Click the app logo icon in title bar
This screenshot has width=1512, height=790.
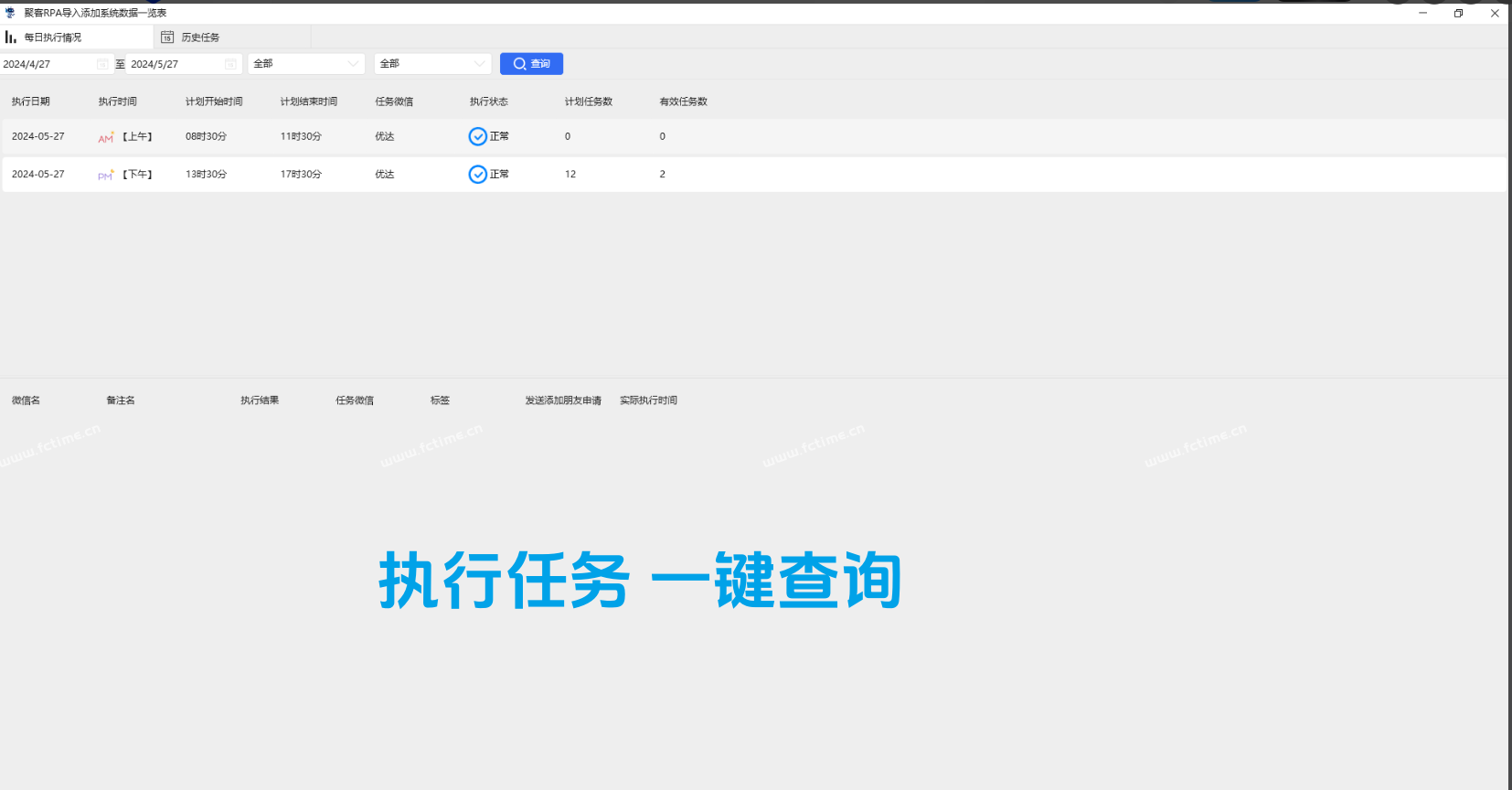10,13
